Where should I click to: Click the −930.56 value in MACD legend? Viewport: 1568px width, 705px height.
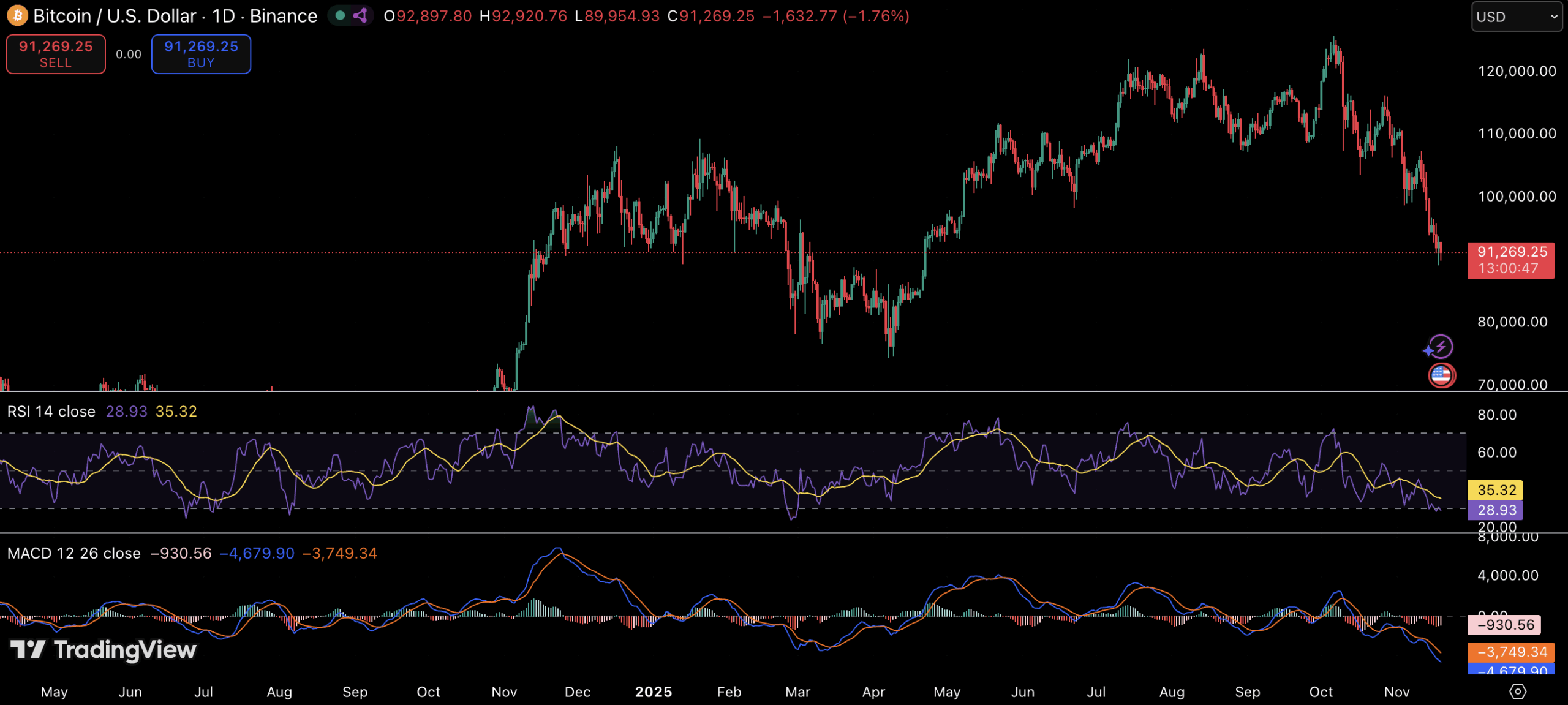(x=181, y=554)
